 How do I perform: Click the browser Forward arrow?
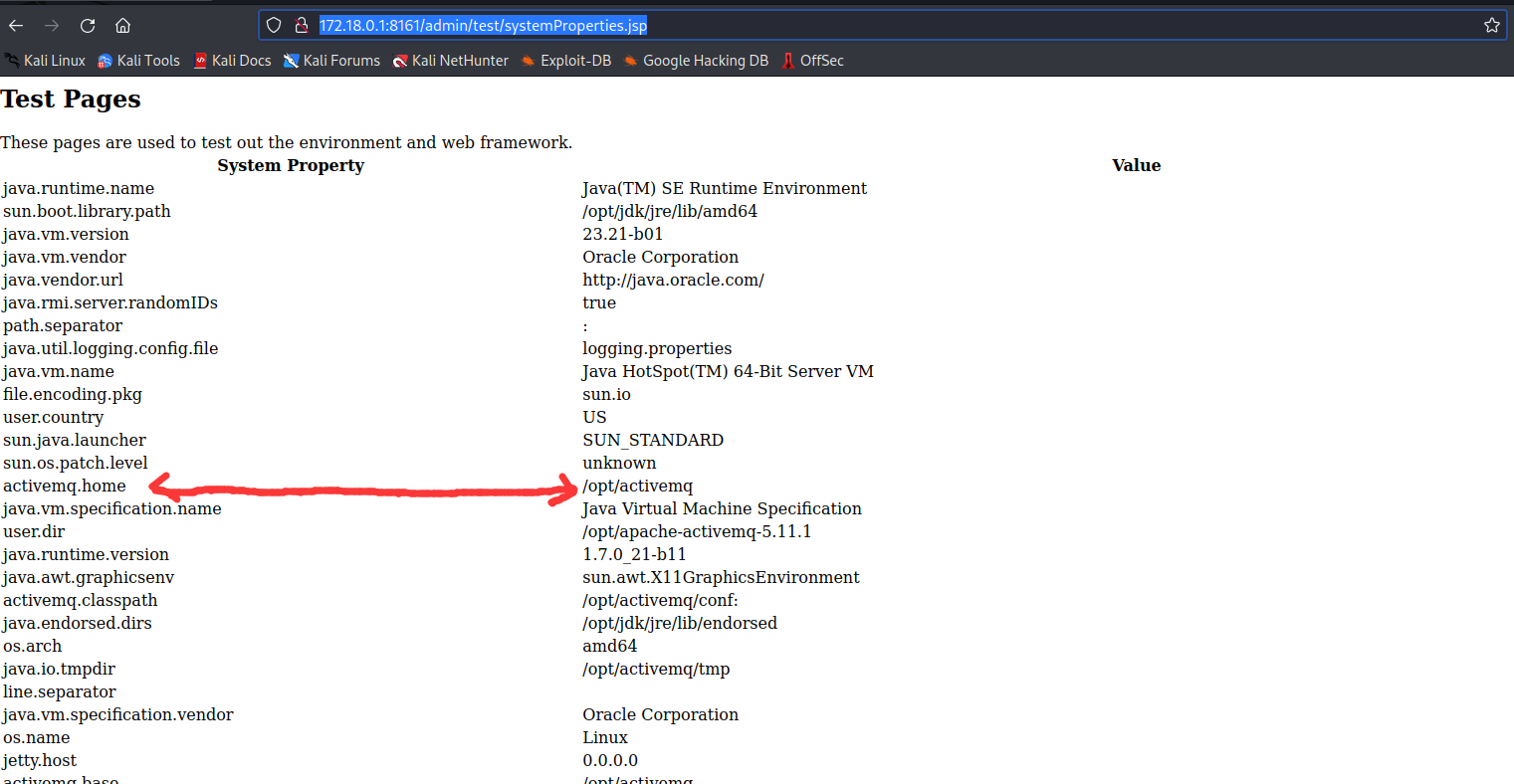(52, 25)
